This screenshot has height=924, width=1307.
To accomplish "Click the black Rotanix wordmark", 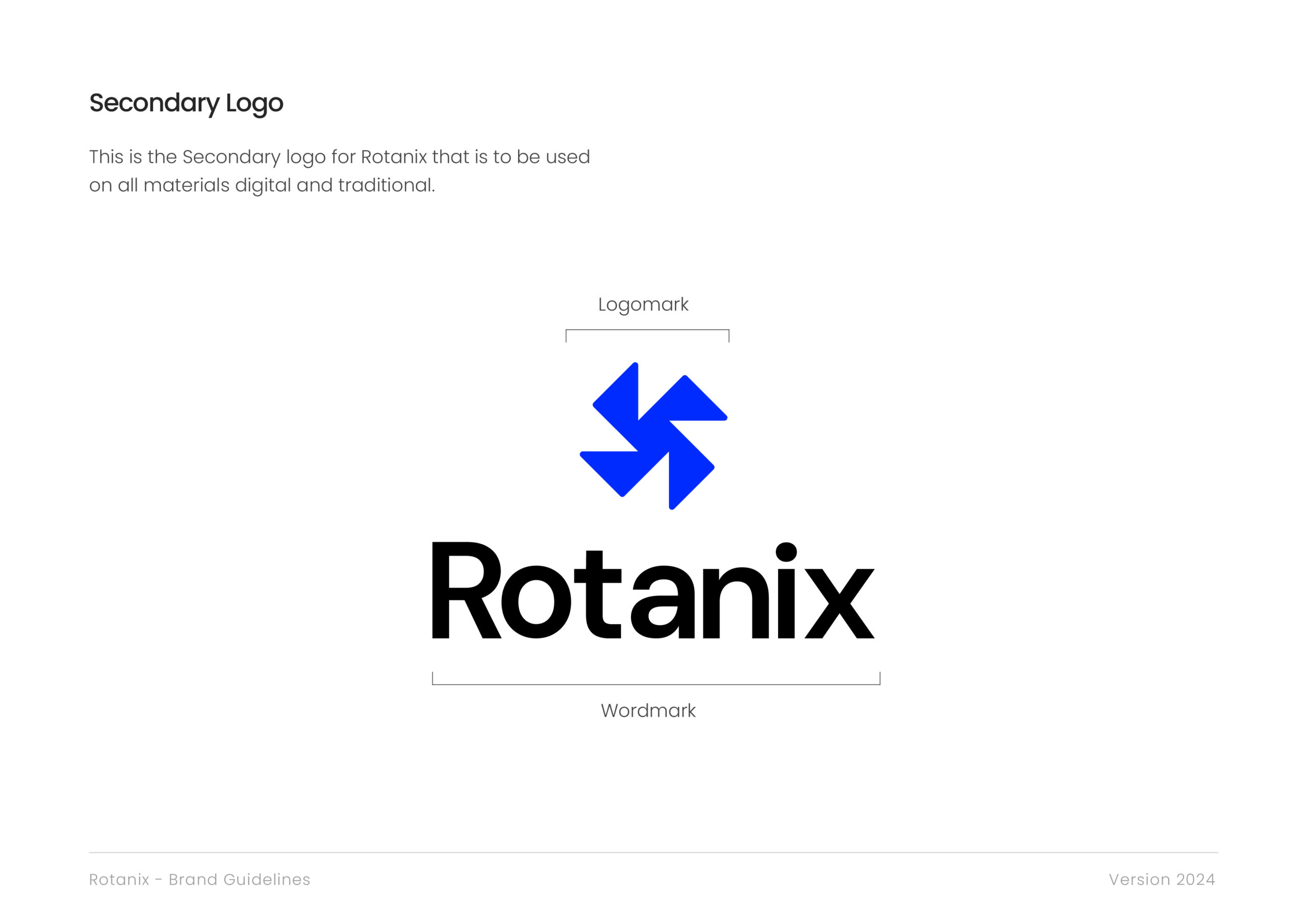I will pos(653,590).
